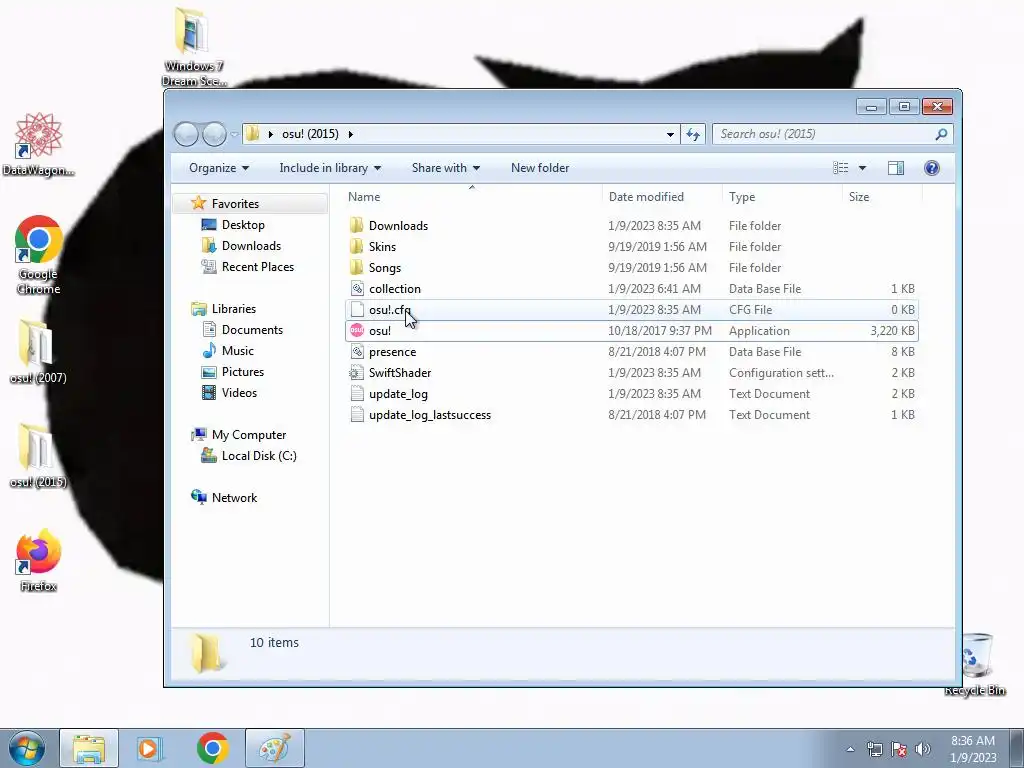Click the refresh button by address bar
Viewport: 1024px width, 768px height.
pyautogui.click(x=693, y=134)
